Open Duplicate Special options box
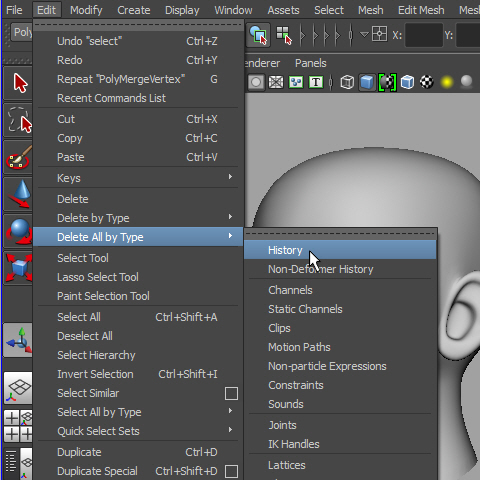The height and width of the screenshot is (480, 480). tap(231, 471)
